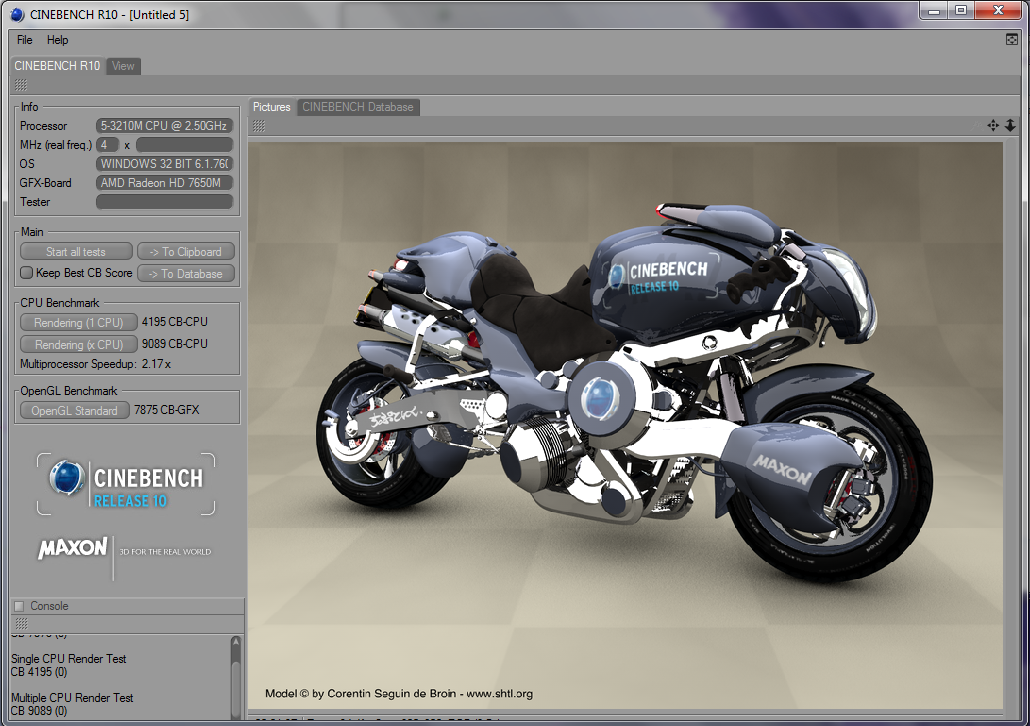Copy results with To Clipboard button
Image resolution: width=1030 pixels, height=726 pixels.
(185, 252)
